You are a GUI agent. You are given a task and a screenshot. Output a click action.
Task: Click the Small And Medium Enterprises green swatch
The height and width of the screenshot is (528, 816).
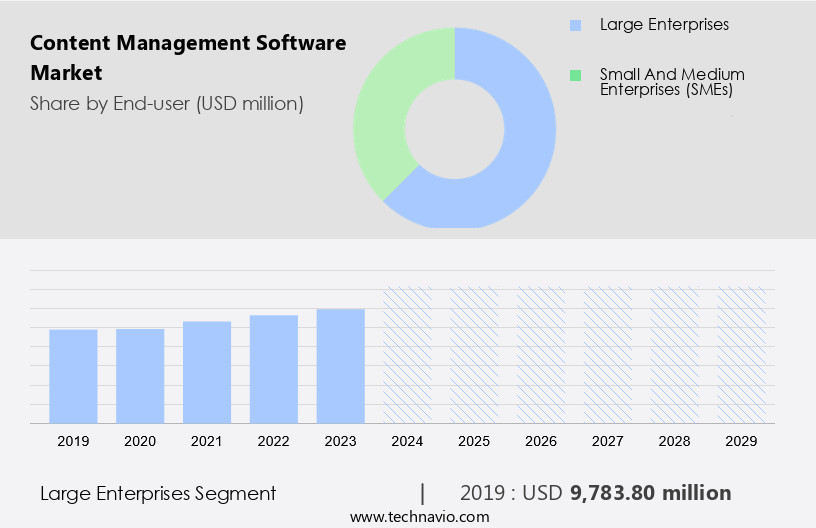574,75
